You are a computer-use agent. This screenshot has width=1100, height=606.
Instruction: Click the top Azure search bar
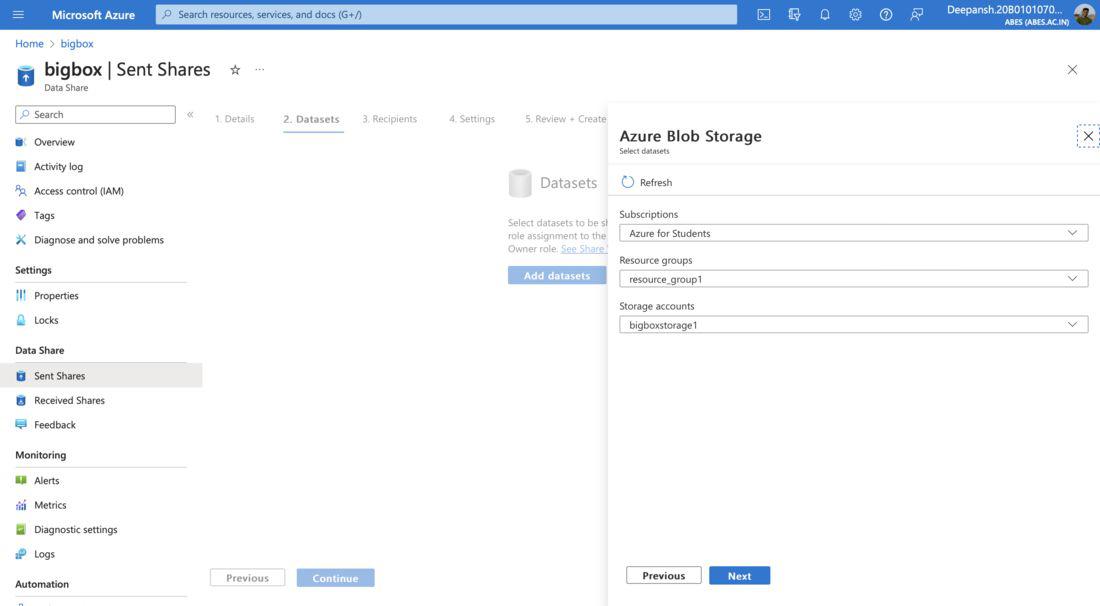point(446,14)
